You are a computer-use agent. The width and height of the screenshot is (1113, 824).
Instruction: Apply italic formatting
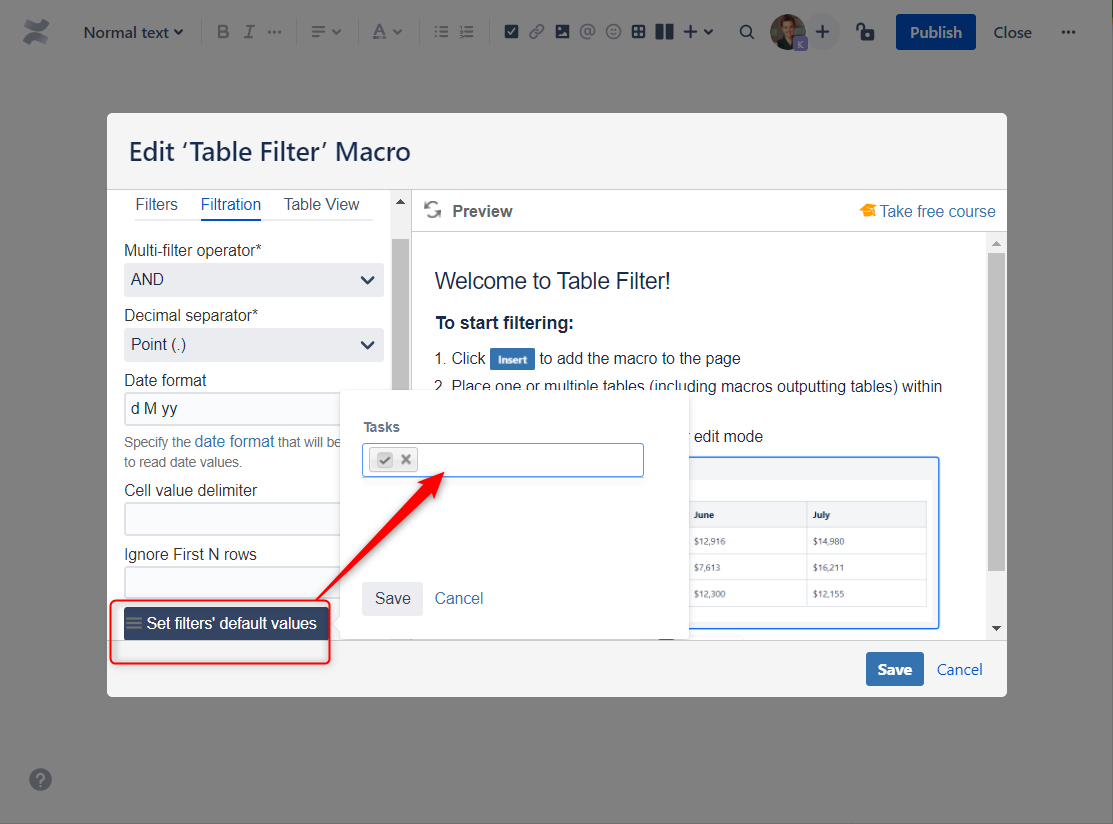coord(249,31)
